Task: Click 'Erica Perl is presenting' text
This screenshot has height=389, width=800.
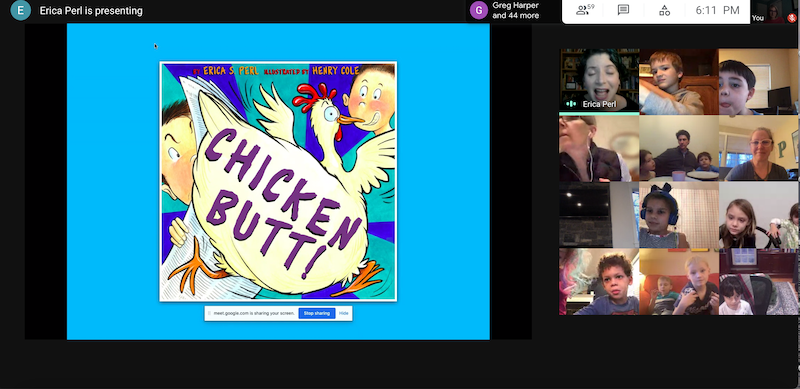Action: (91, 11)
